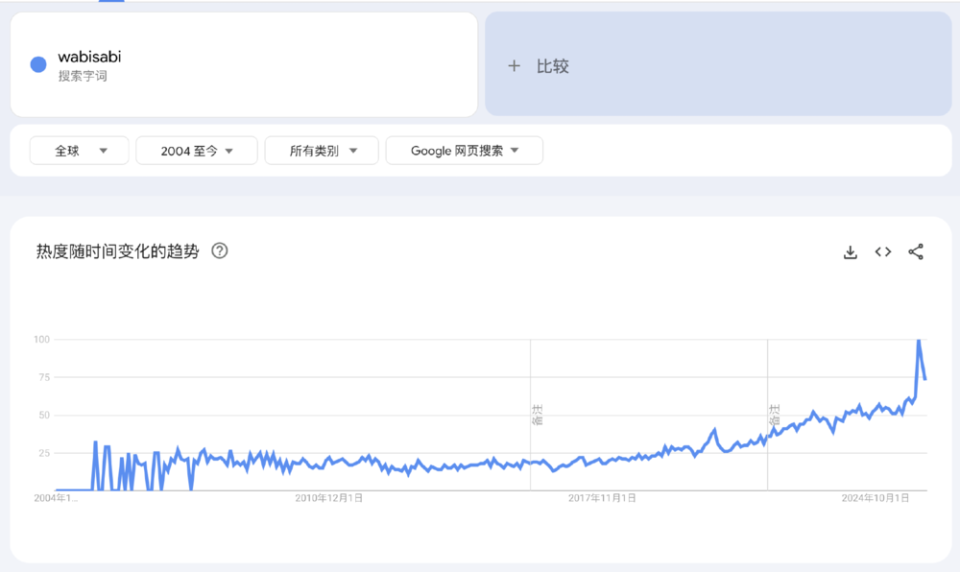
Task: Download the trend data as CSV
Action: [850, 252]
